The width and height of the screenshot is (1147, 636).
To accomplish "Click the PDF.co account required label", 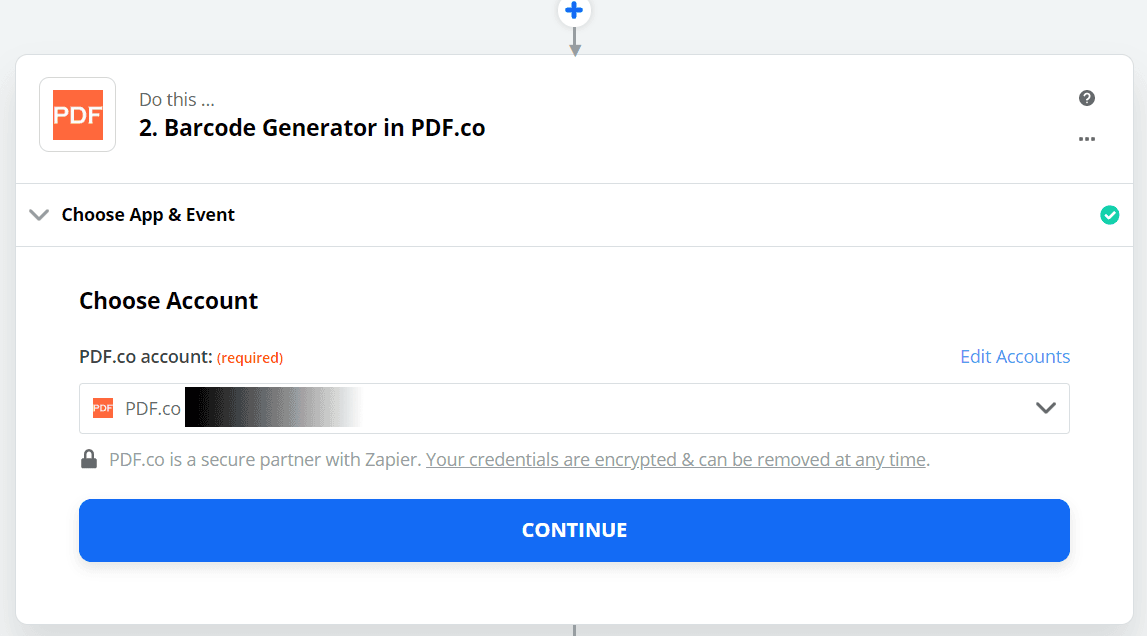I will coord(181,357).
